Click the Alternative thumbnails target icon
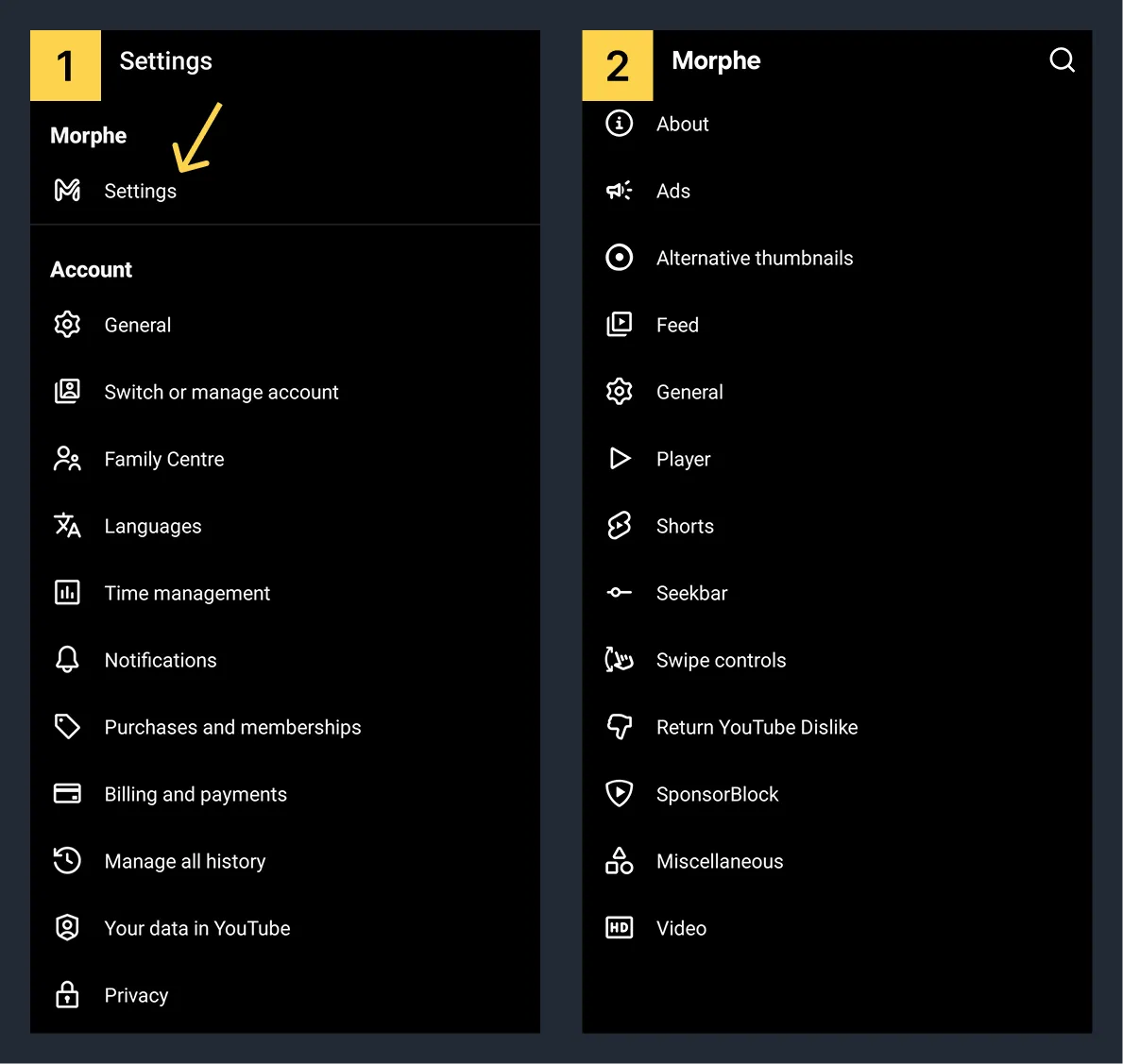The image size is (1123, 1064). point(620,257)
